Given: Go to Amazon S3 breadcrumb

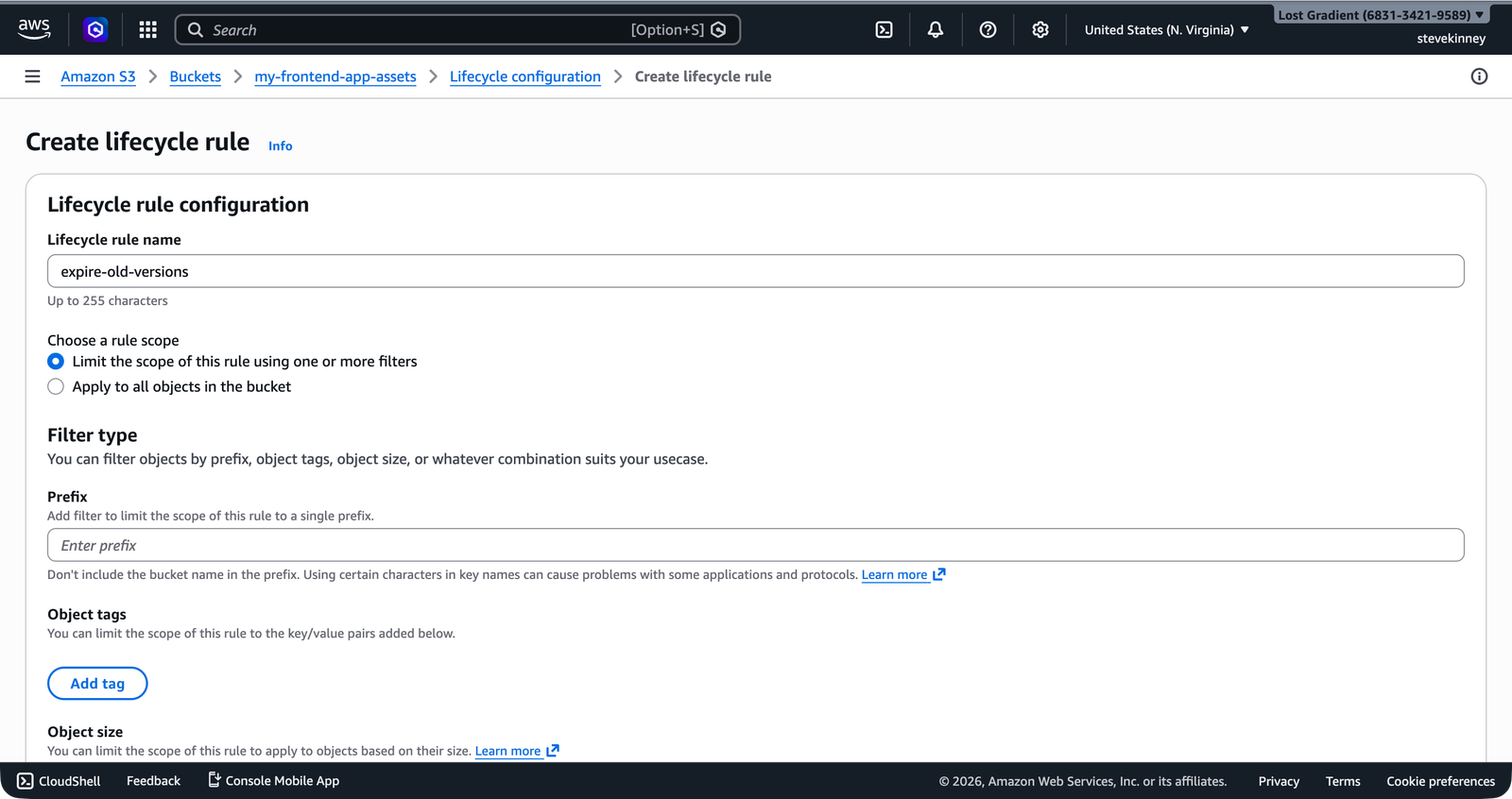Looking at the screenshot, I should tap(98, 76).
